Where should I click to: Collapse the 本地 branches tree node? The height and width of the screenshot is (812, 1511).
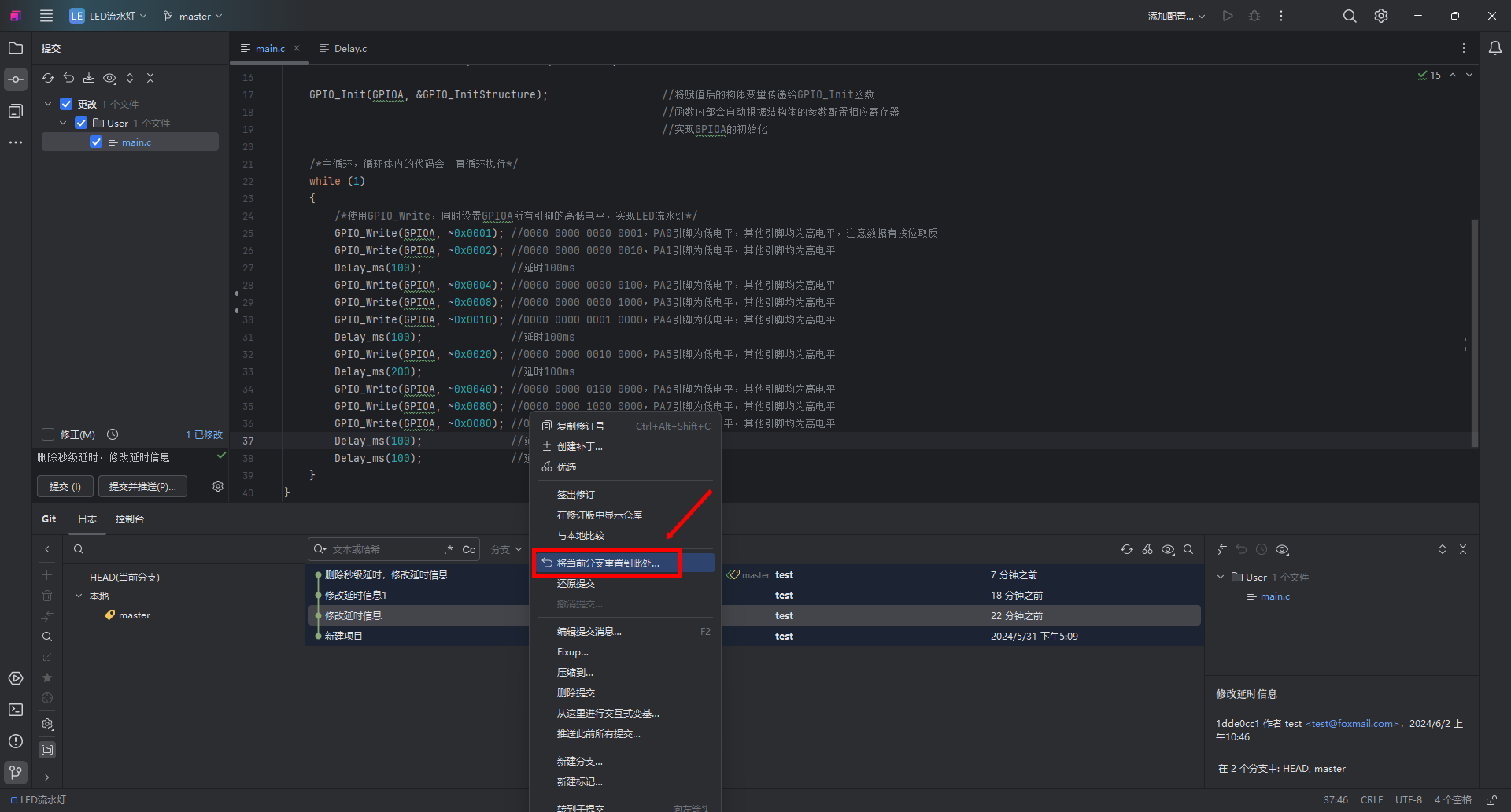tap(79, 596)
